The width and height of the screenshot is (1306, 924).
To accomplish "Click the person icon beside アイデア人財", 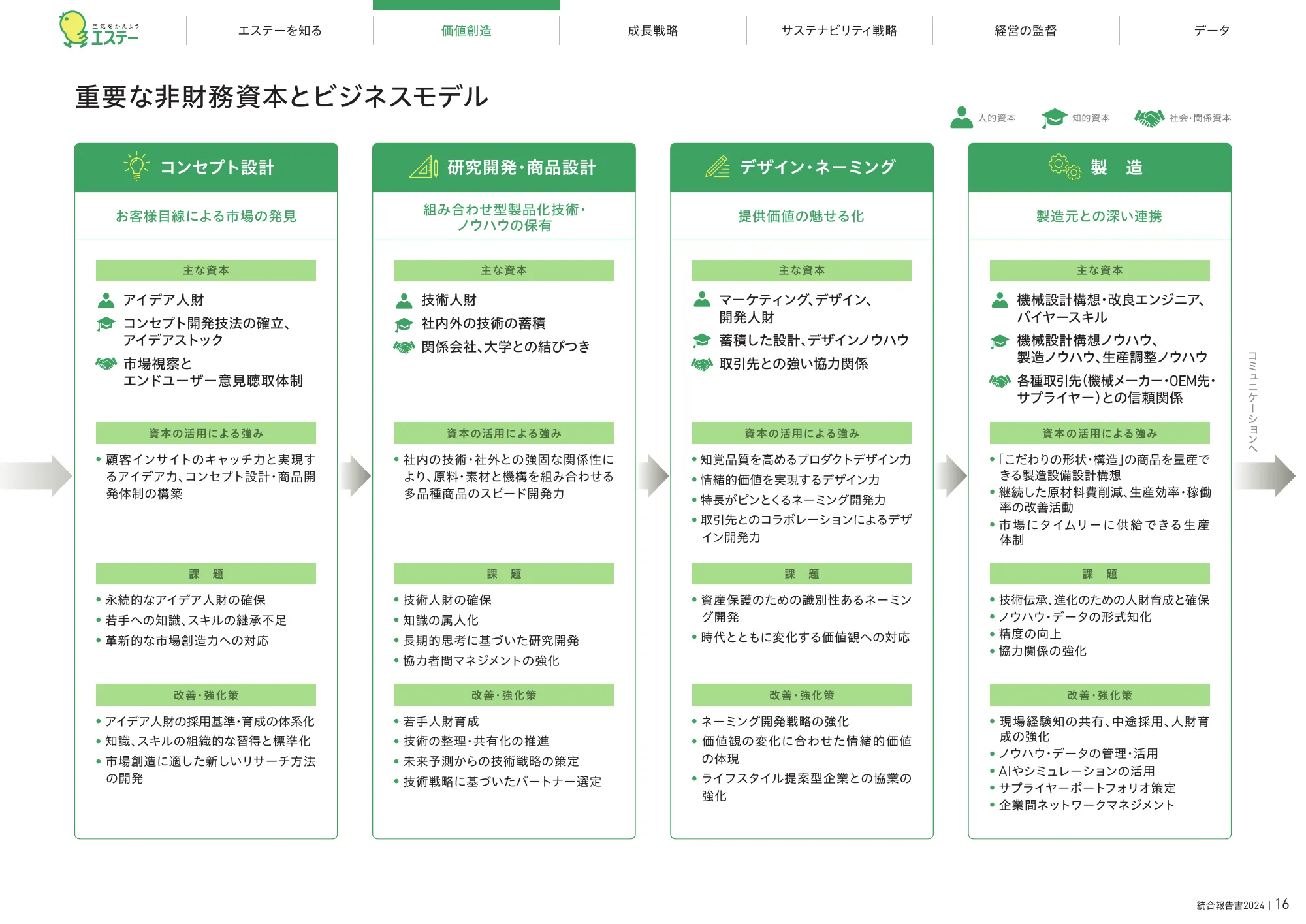I will click(x=106, y=300).
